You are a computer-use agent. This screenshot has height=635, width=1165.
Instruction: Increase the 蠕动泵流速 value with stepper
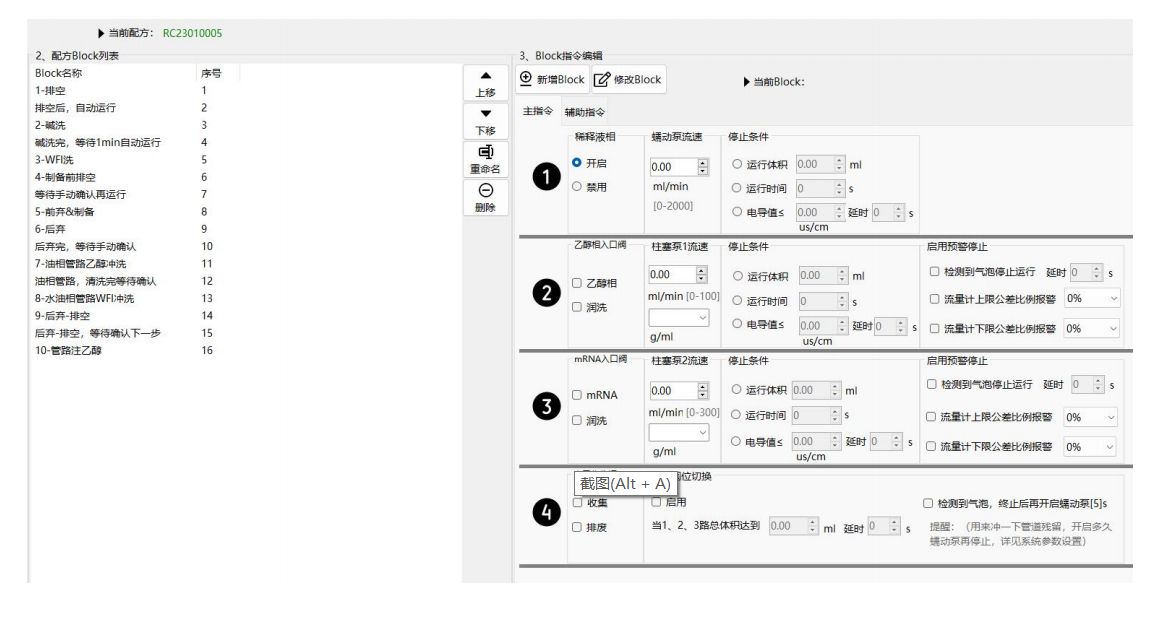(x=702, y=162)
